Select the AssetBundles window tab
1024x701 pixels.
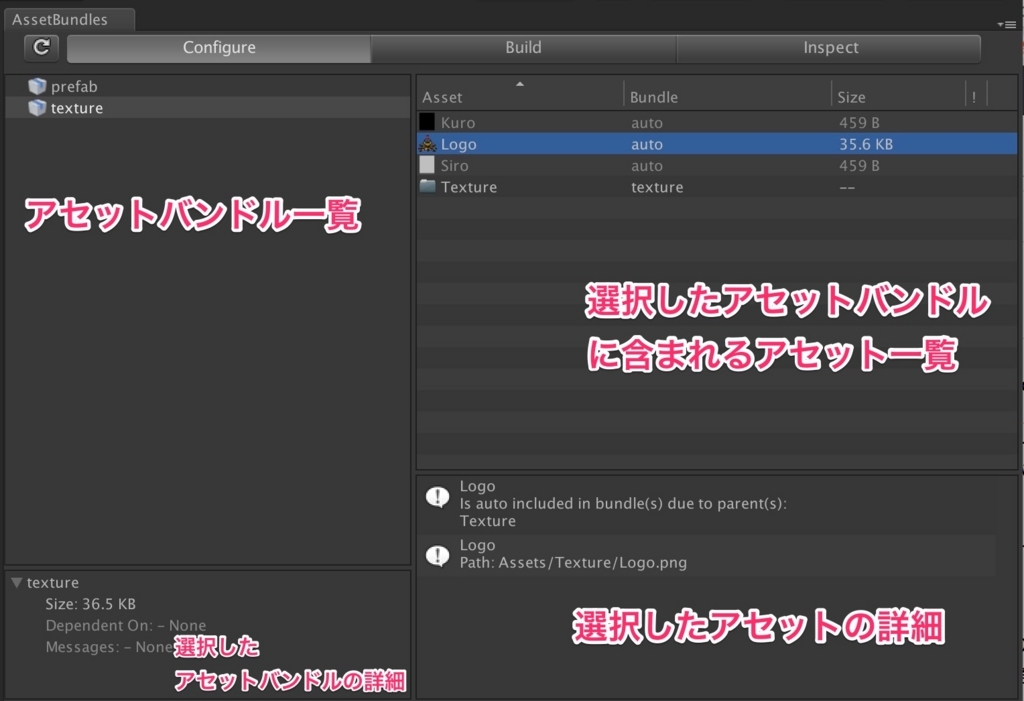tap(64, 19)
